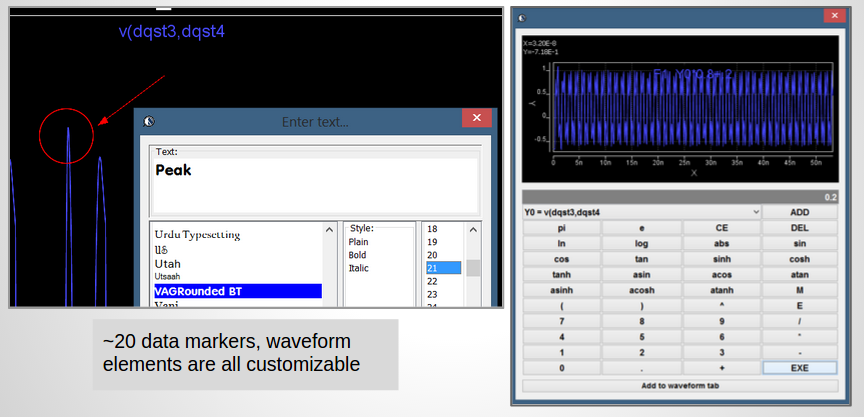Viewport: 864px width, 417px height.
Task: Click the calculator window's title bar icon
Action: (521, 16)
